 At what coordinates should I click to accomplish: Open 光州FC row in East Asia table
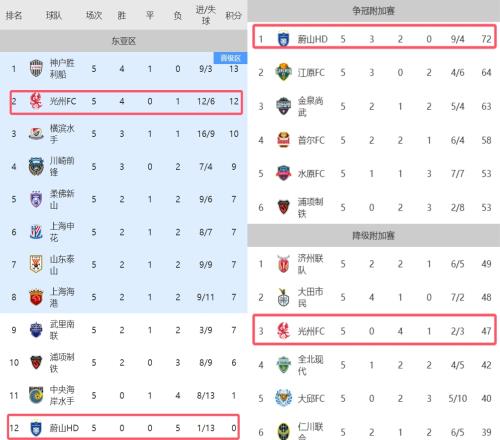pos(126,102)
